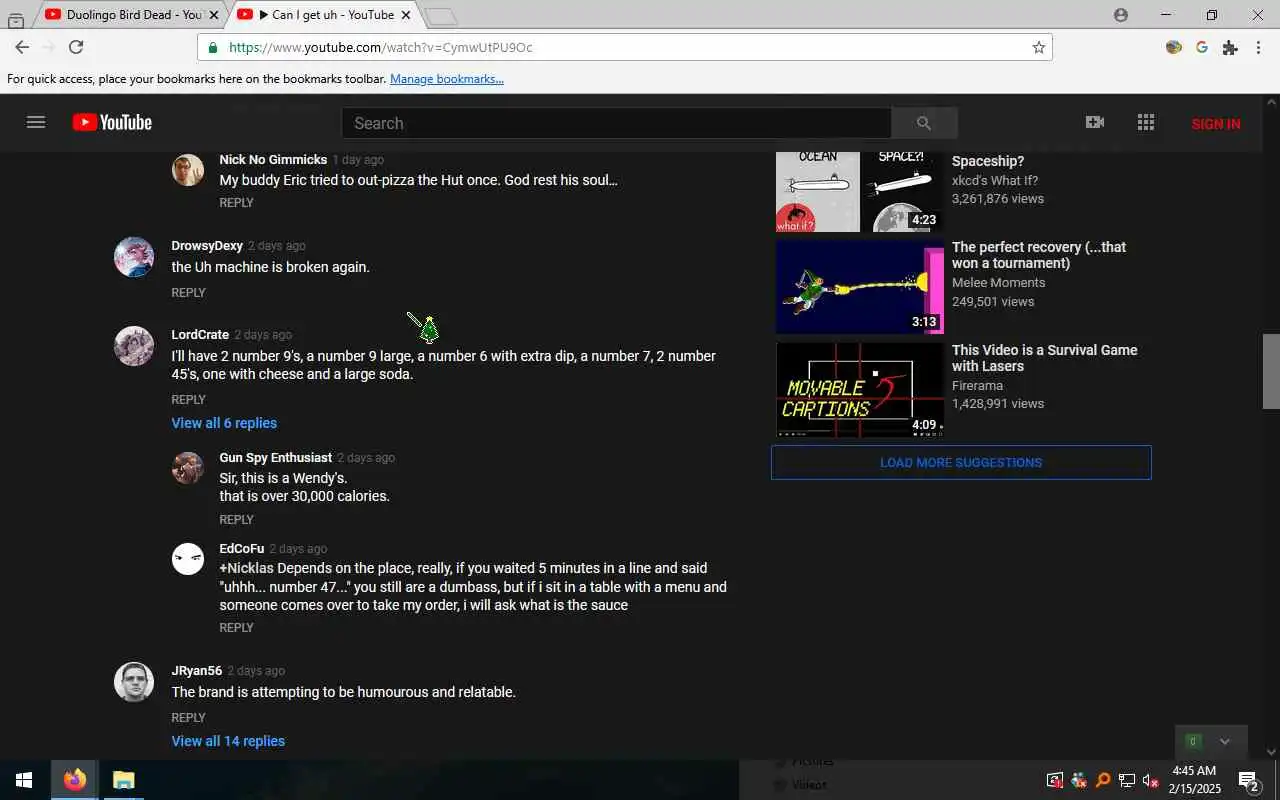Open Nick No Gimmicks' channel name
The height and width of the screenshot is (800, 1280).
273,159
